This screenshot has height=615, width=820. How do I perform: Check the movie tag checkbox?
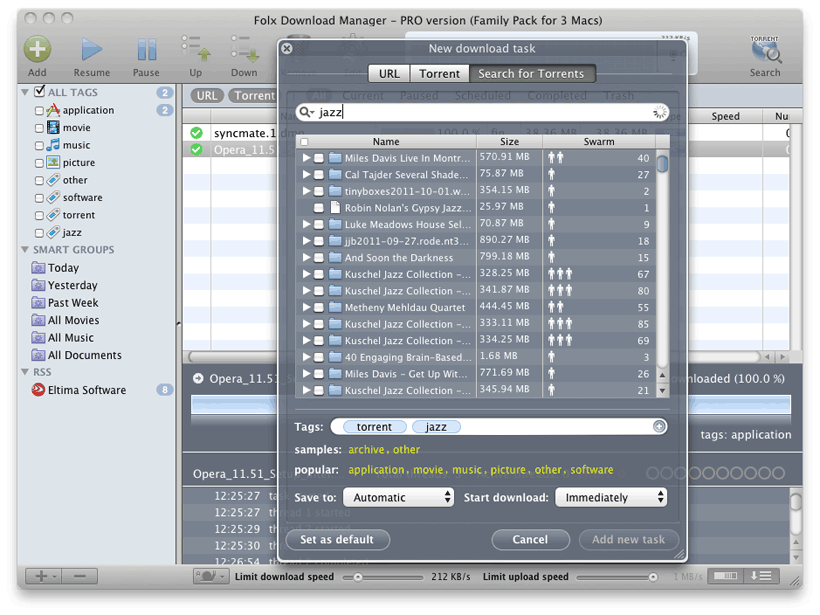click(x=39, y=128)
